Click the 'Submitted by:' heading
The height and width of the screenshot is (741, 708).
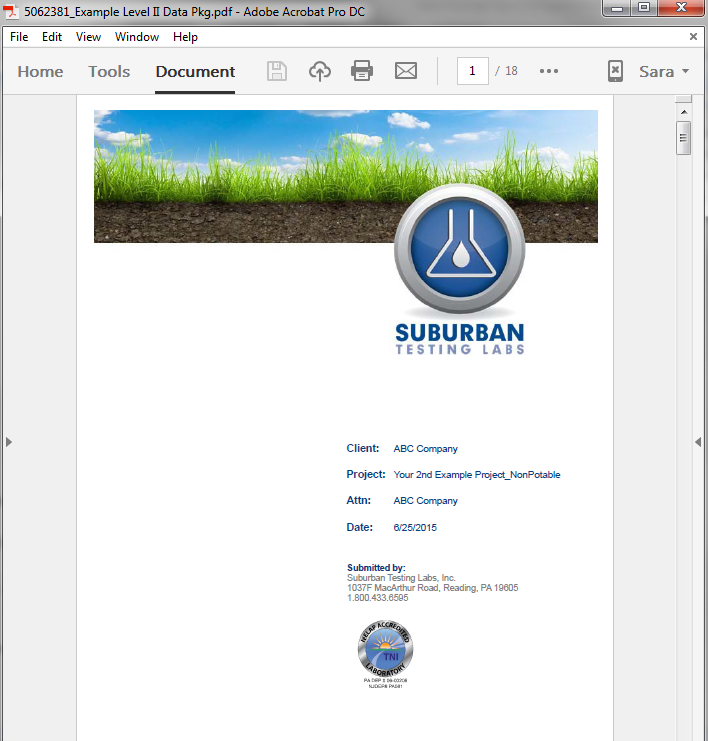click(x=376, y=568)
